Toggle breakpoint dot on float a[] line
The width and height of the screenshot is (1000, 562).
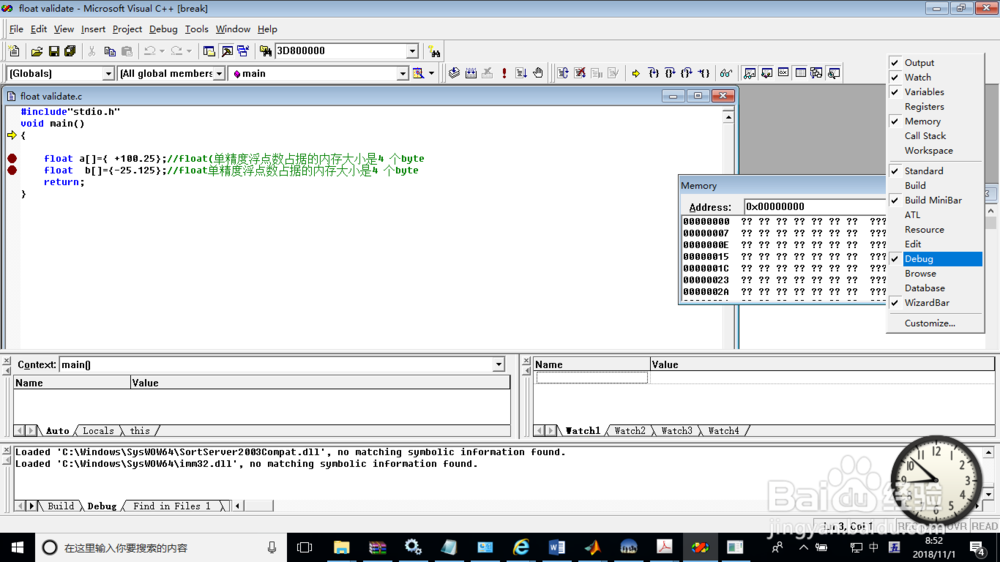(11, 158)
